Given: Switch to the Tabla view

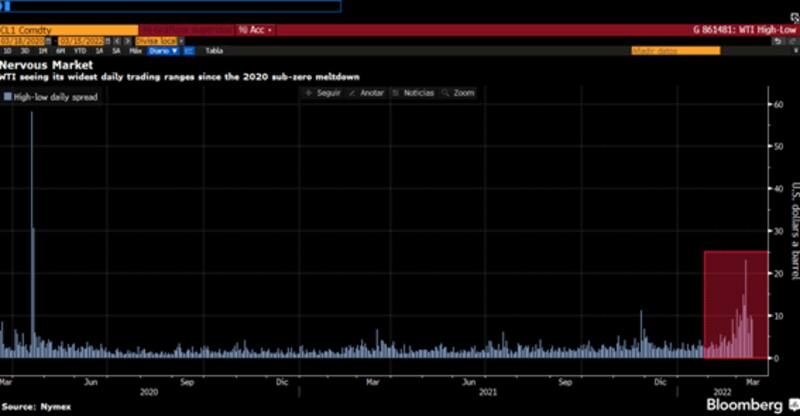Looking at the screenshot, I should [x=214, y=49].
